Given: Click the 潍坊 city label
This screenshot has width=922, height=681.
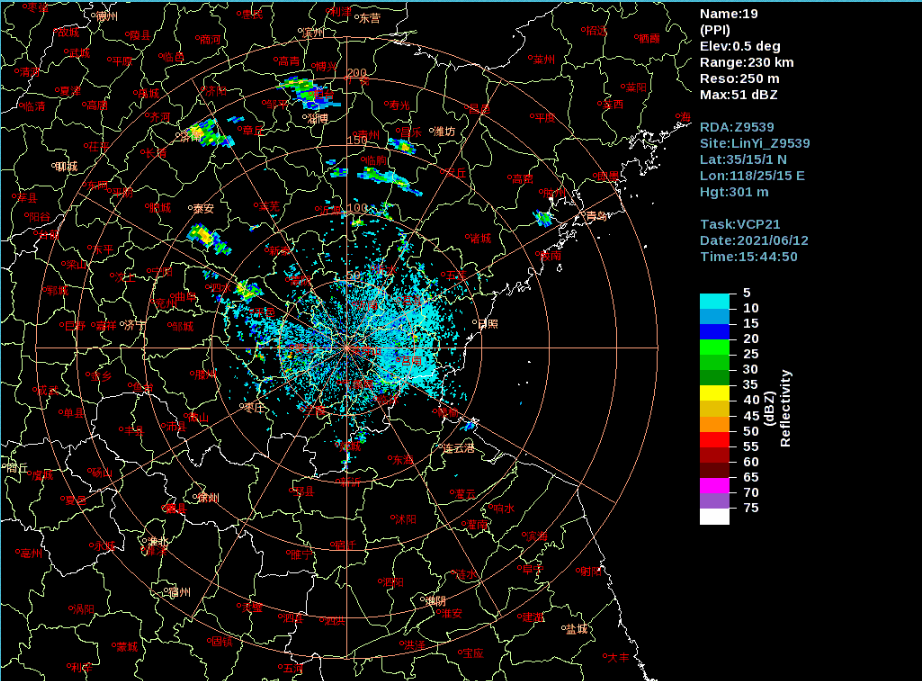Looking at the screenshot, I should (445, 131).
